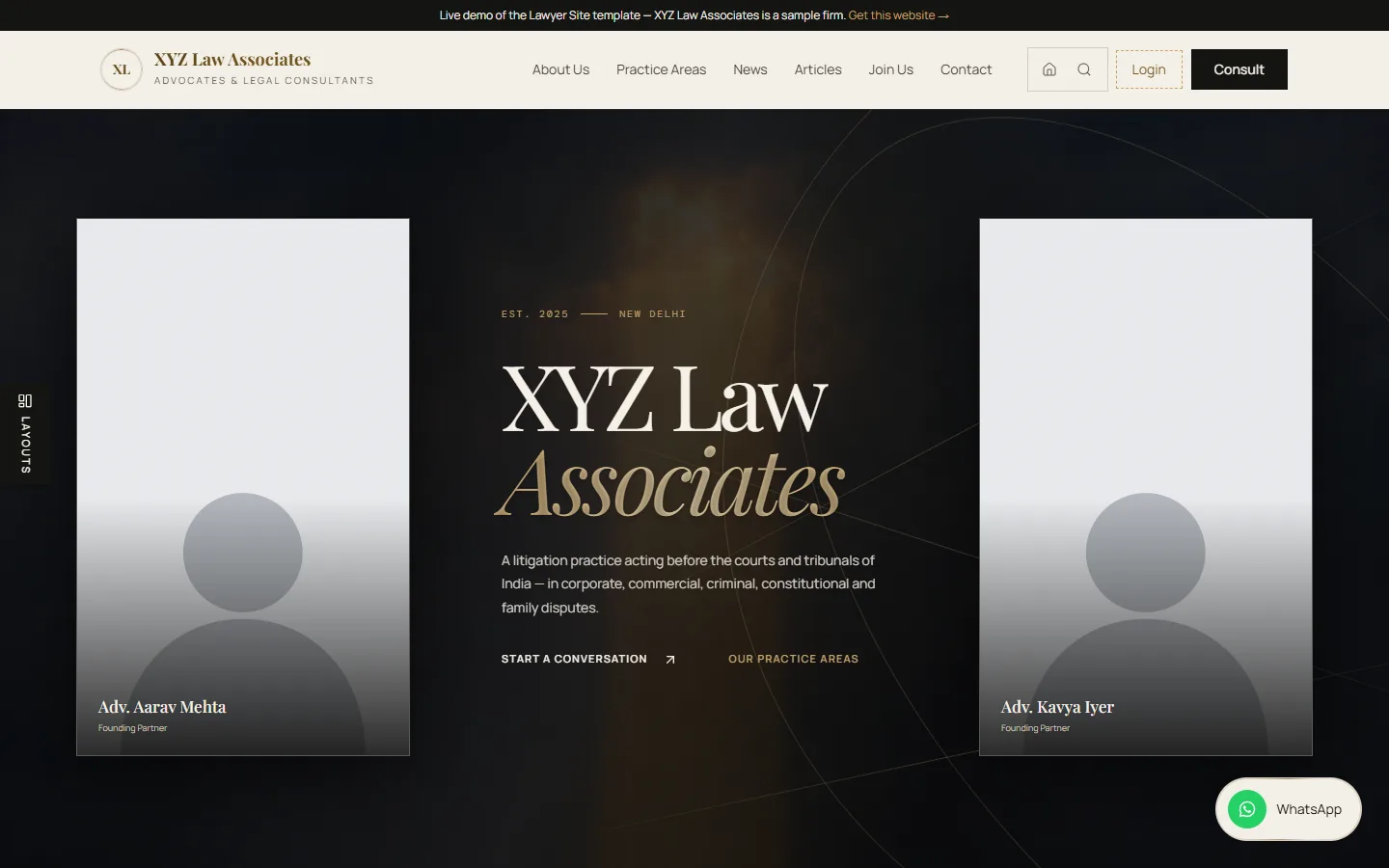1389x868 pixels.
Task: Select Articles in the navigation bar
Action: 818,69
